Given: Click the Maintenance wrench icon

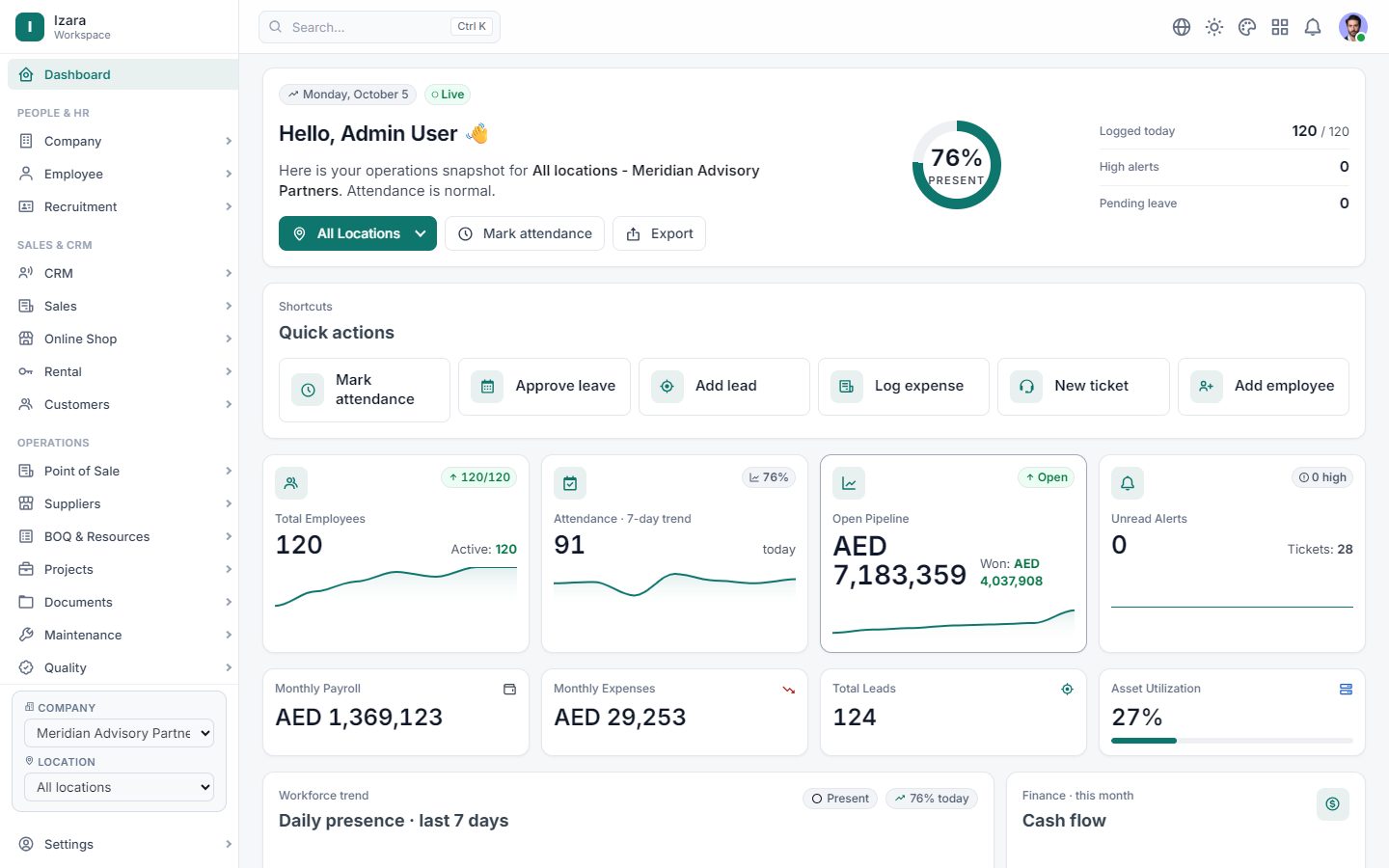Looking at the screenshot, I should pos(26,635).
